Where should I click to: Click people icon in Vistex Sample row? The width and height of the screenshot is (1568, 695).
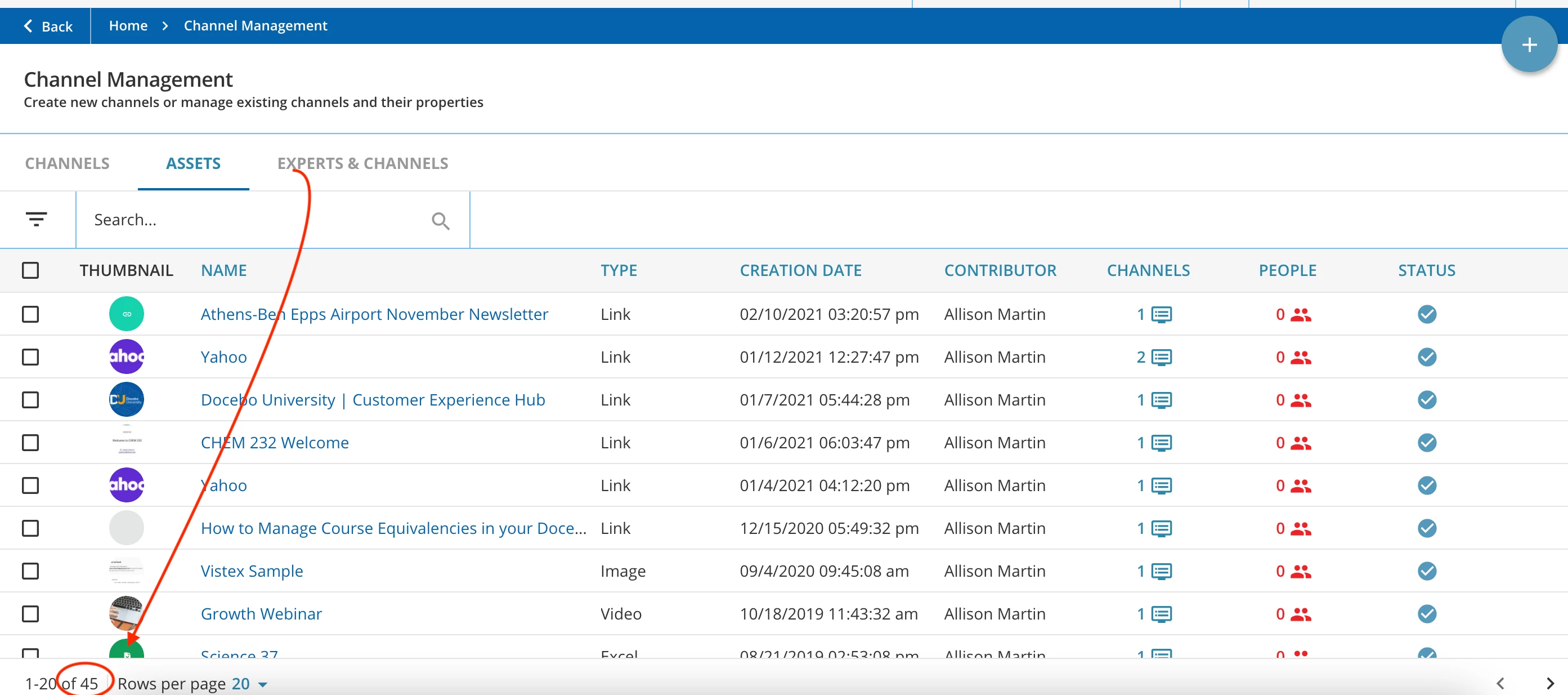pyautogui.click(x=1300, y=571)
